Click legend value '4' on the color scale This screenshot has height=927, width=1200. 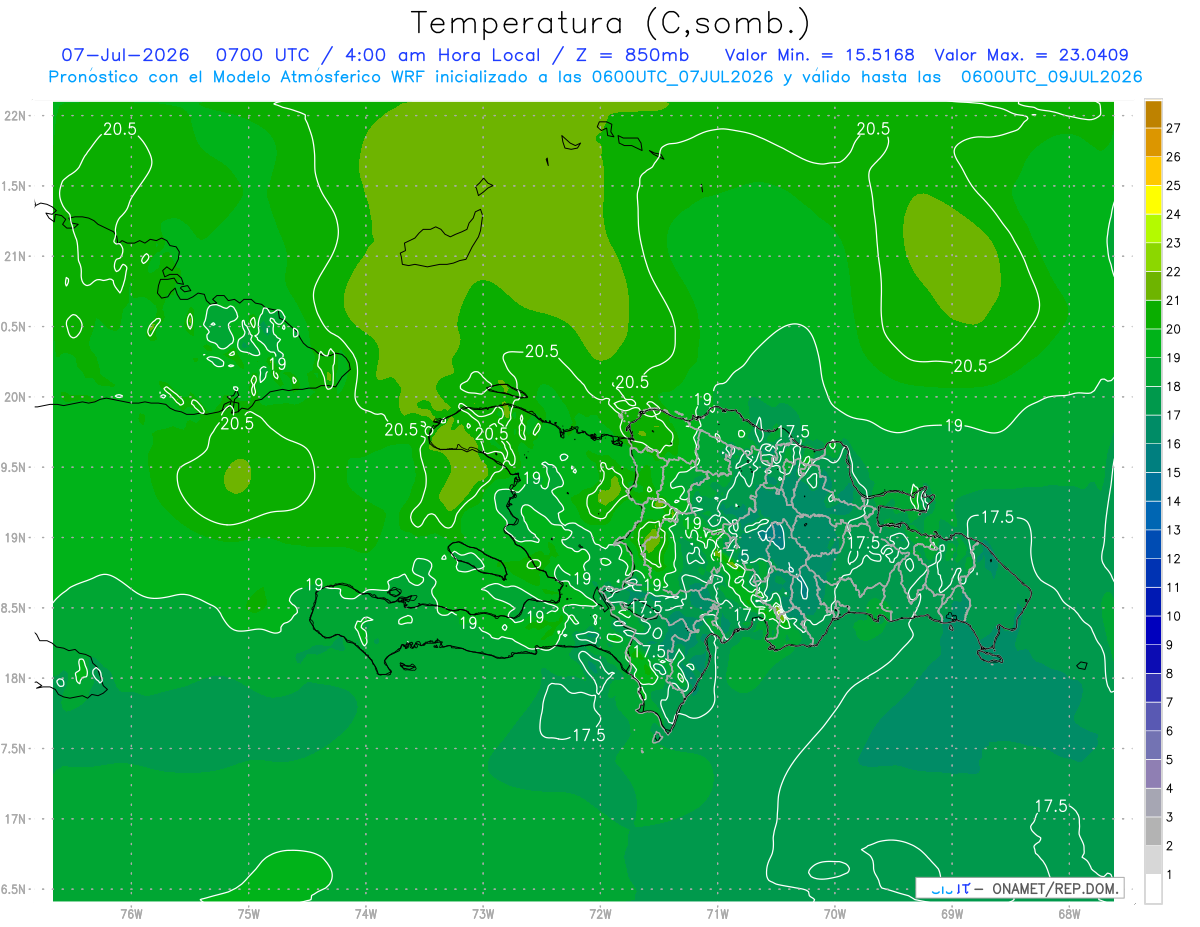[x=1170, y=788]
